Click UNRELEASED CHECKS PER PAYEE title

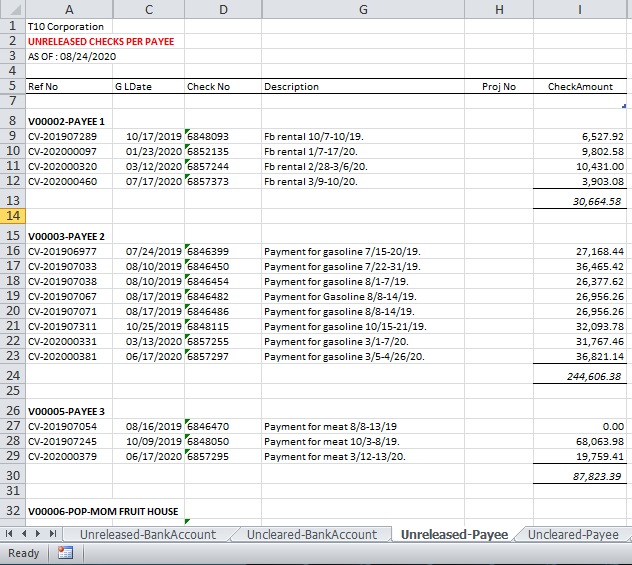point(101,42)
